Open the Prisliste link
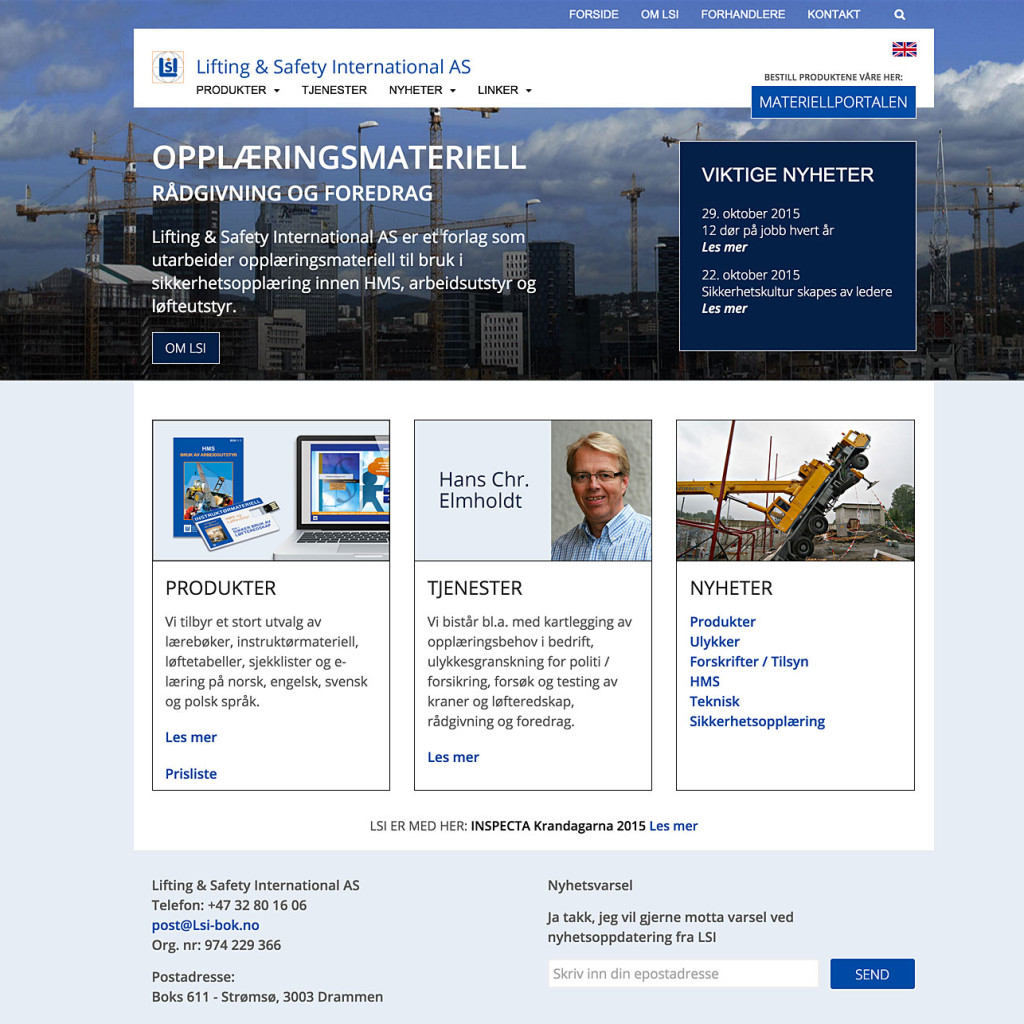 pos(191,774)
